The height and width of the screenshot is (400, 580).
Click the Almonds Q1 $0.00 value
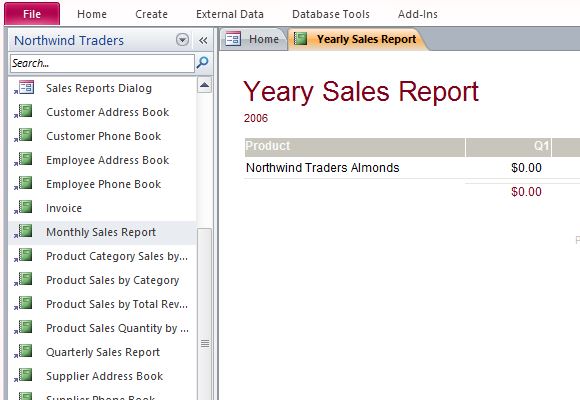point(526,168)
